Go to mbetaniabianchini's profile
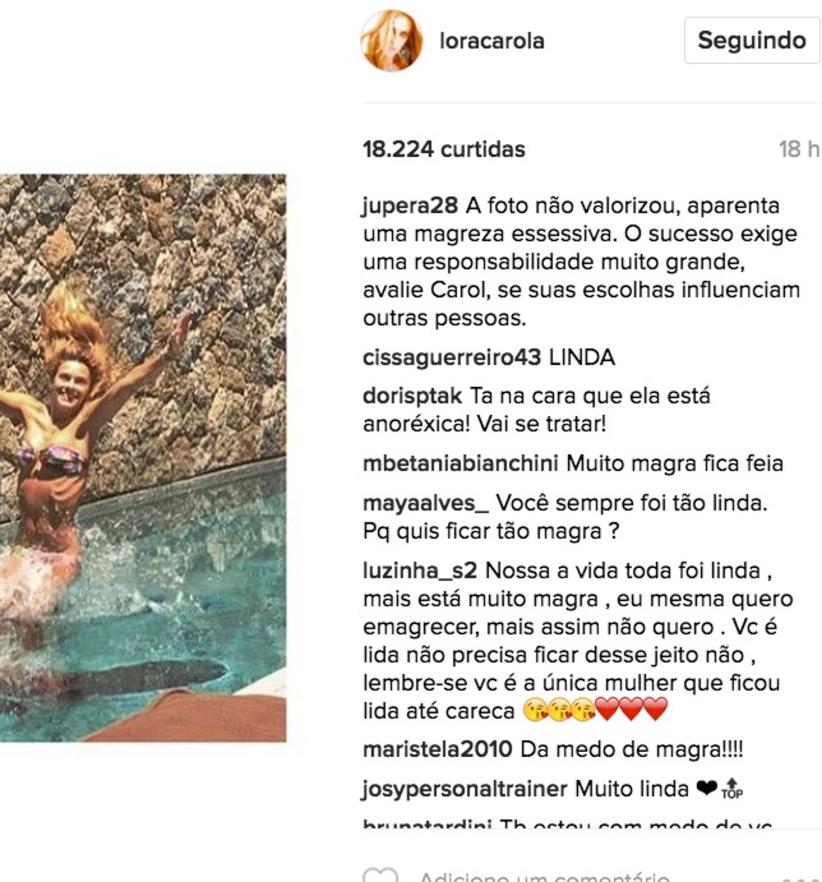The height and width of the screenshot is (882, 822). tap(461, 464)
